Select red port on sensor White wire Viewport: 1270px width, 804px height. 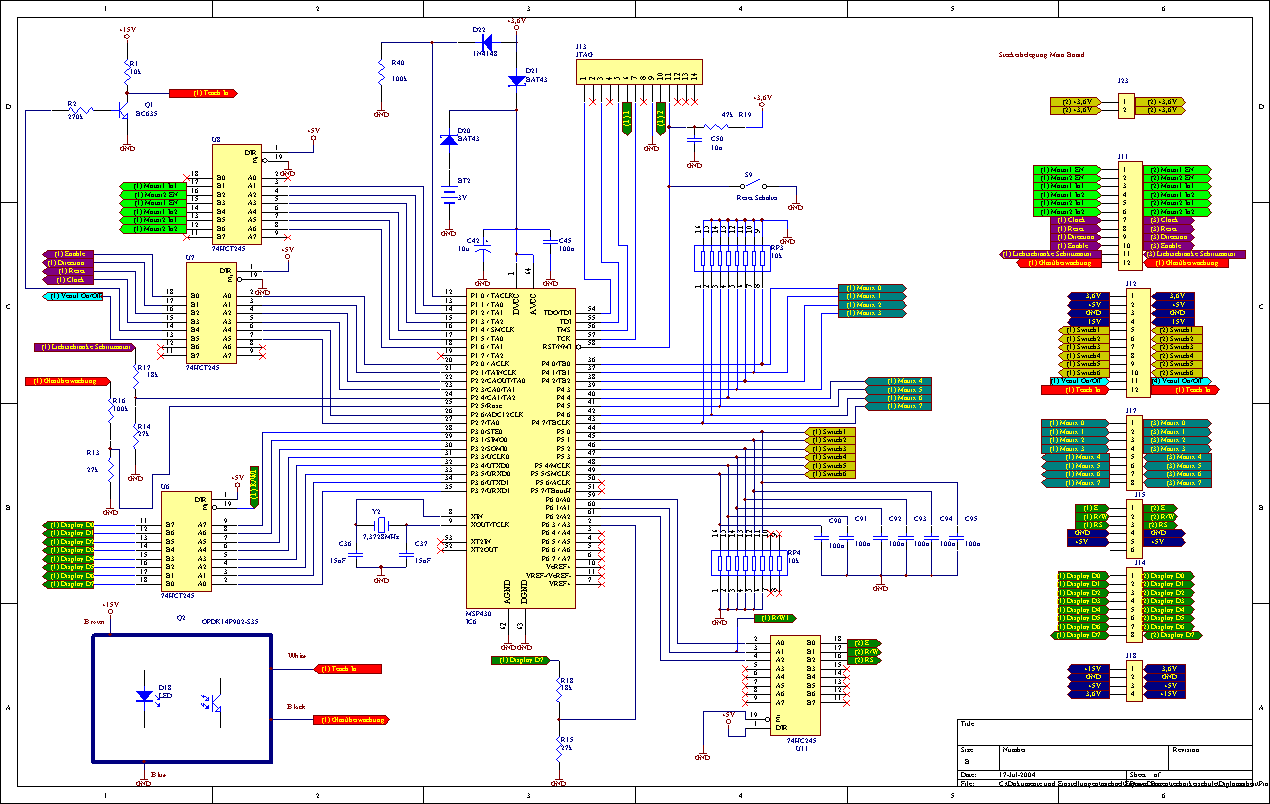(x=350, y=668)
